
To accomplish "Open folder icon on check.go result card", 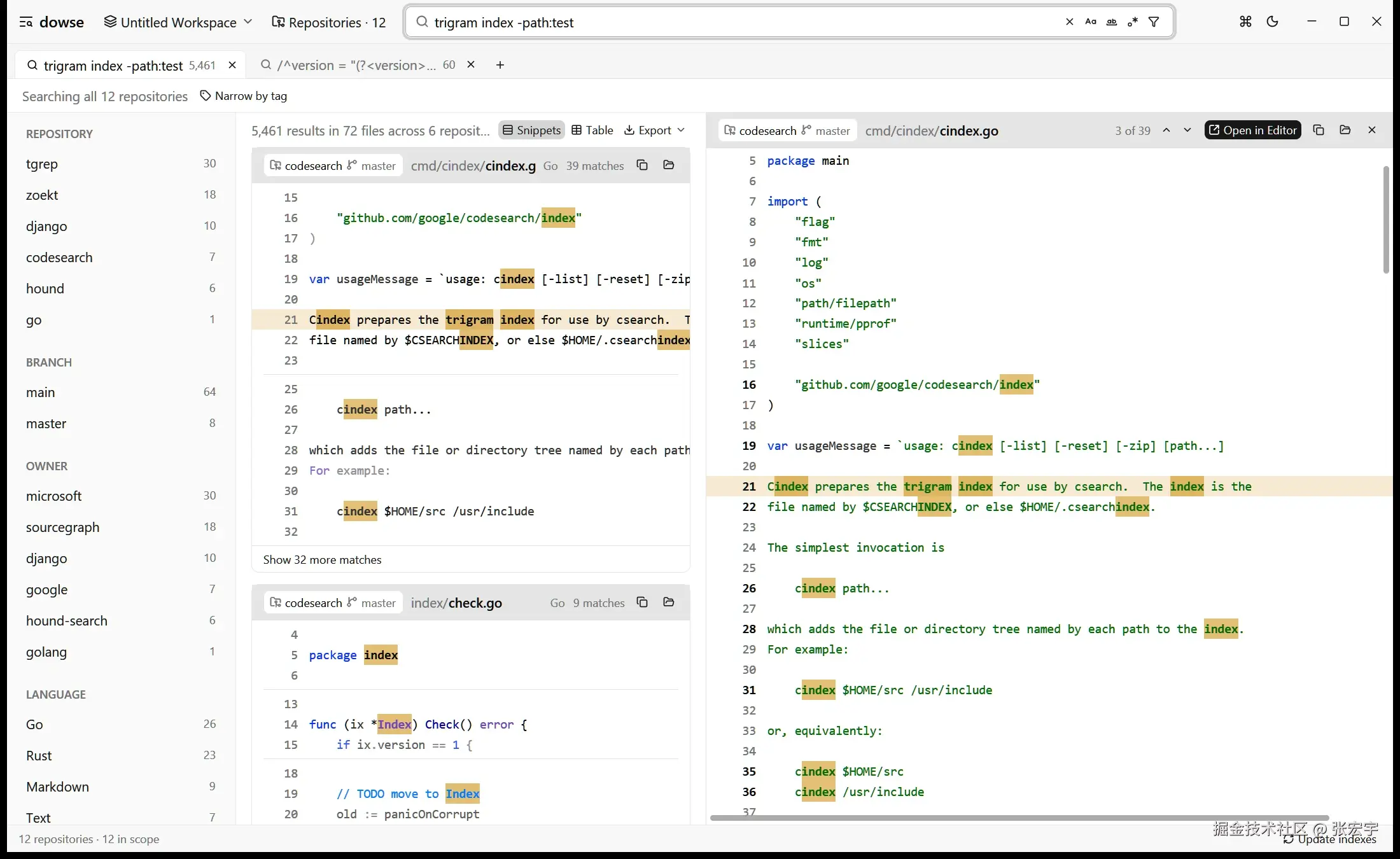I will (669, 603).
